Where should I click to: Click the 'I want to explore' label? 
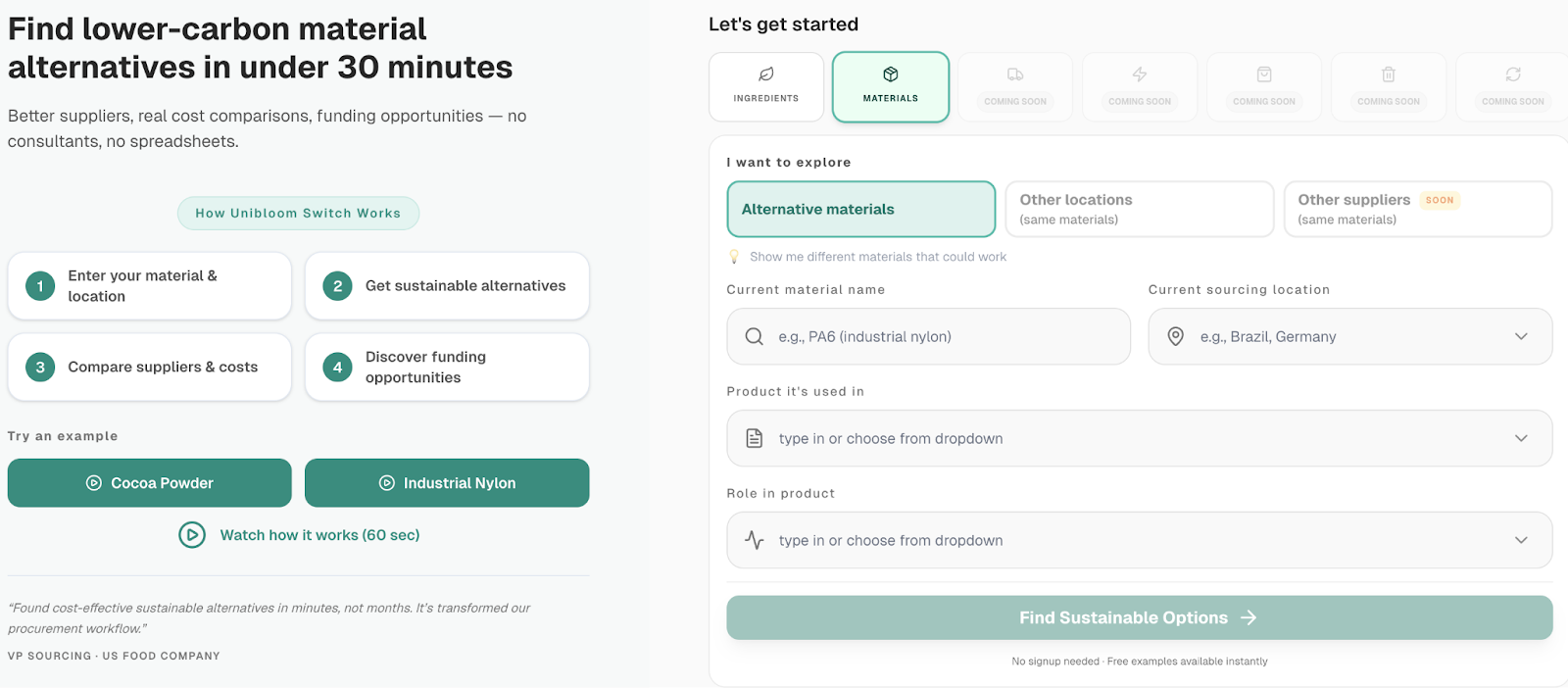[x=789, y=163]
